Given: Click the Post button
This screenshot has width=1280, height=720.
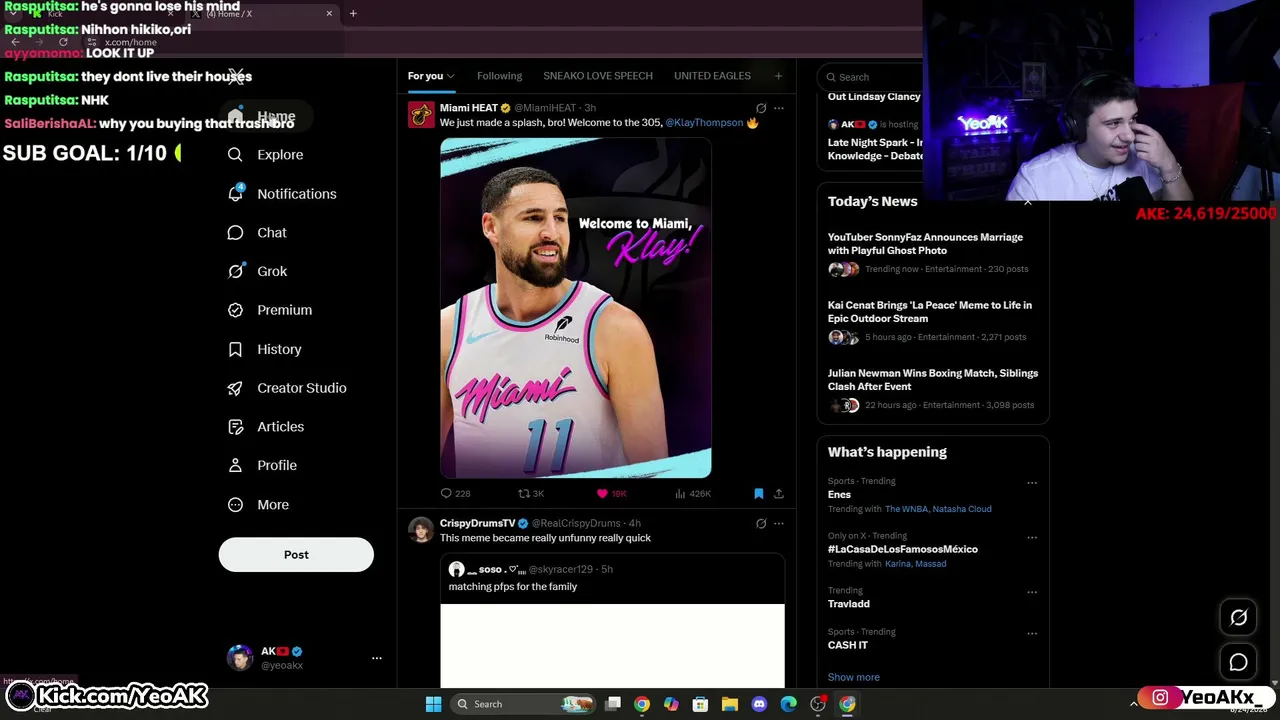Looking at the screenshot, I should [296, 555].
